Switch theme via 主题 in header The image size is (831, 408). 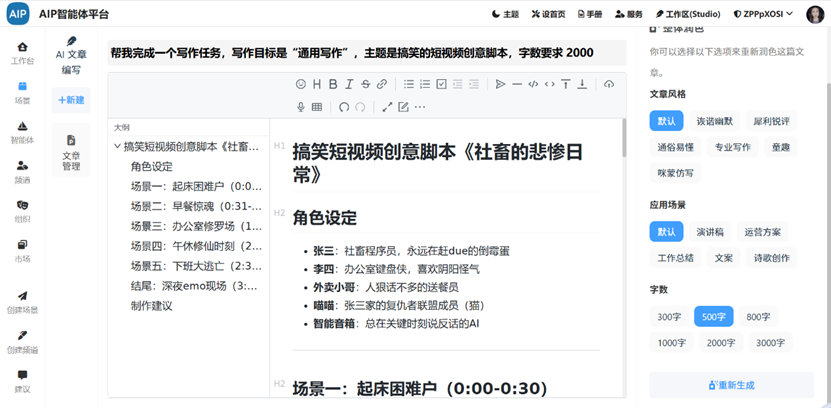505,14
